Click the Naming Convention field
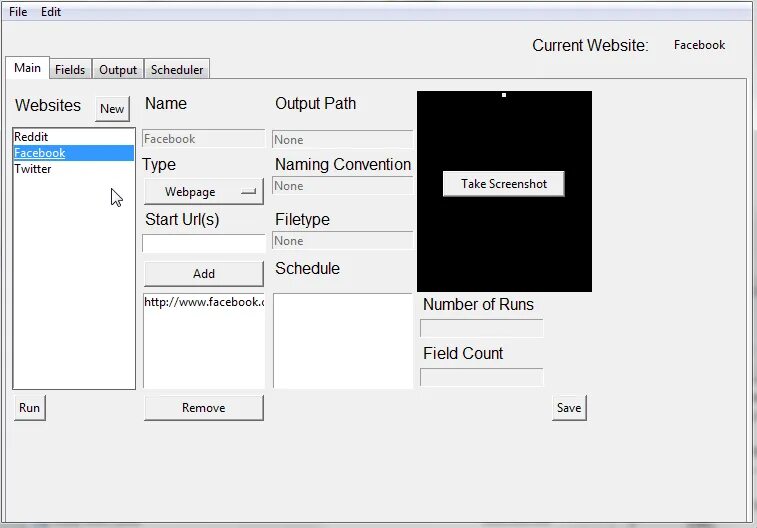This screenshot has width=757, height=528. [342, 186]
